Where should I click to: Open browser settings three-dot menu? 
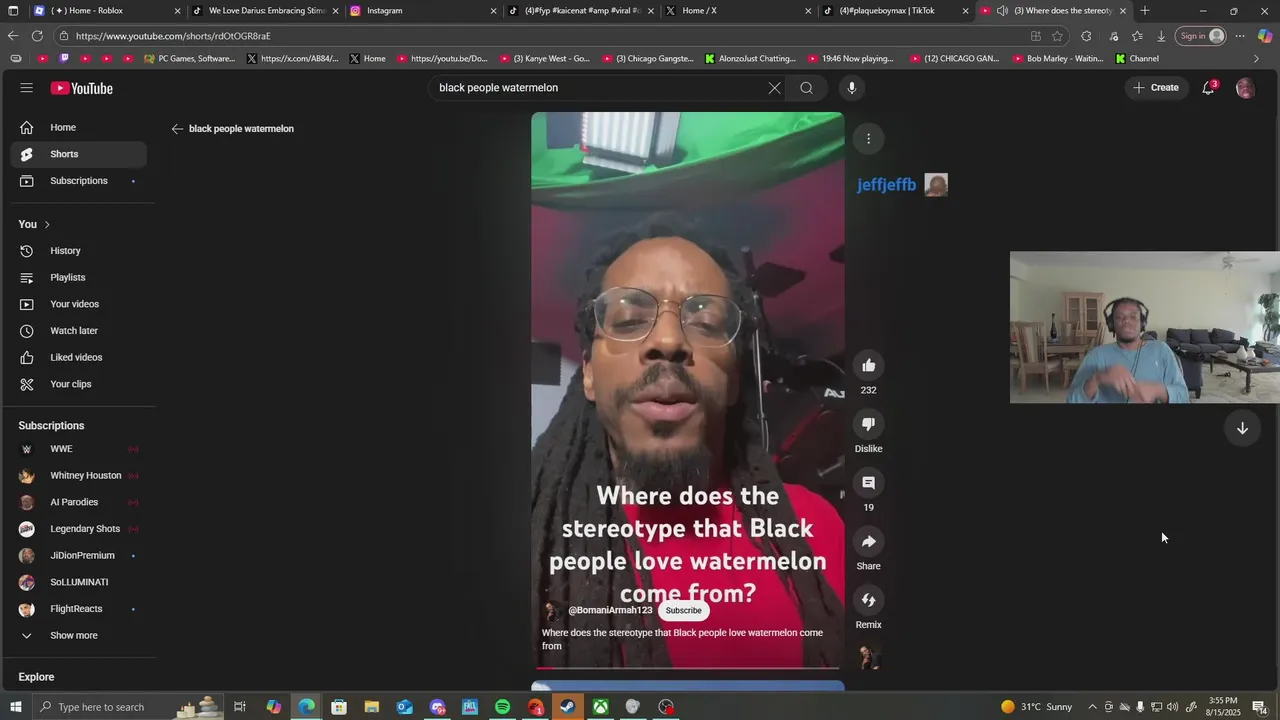pos(1240,36)
